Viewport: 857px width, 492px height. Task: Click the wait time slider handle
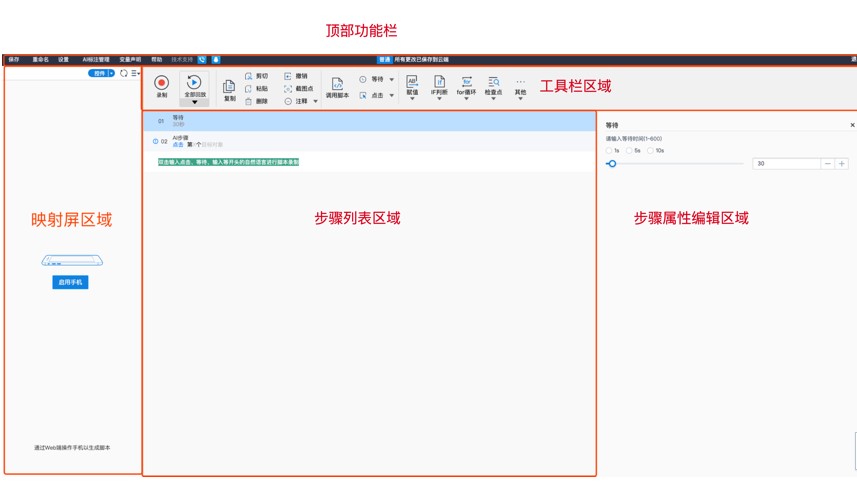coord(611,163)
